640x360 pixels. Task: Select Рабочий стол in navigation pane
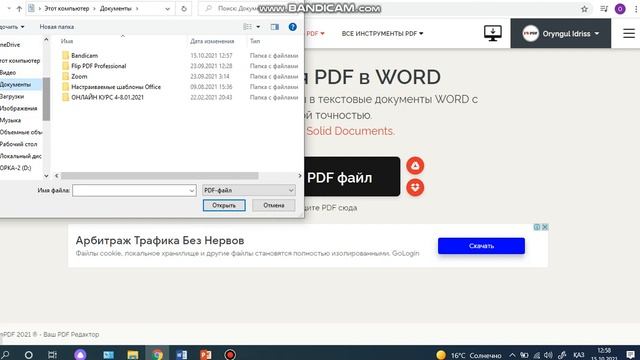pyautogui.click(x=19, y=144)
